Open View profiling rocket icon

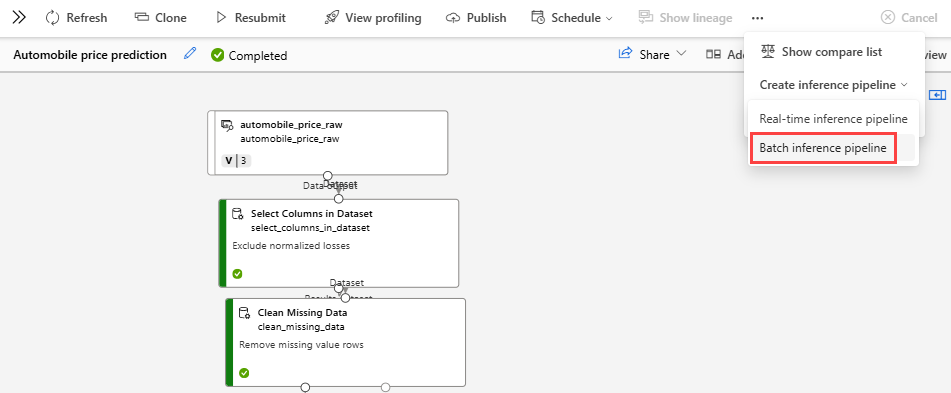pos(331,18)
